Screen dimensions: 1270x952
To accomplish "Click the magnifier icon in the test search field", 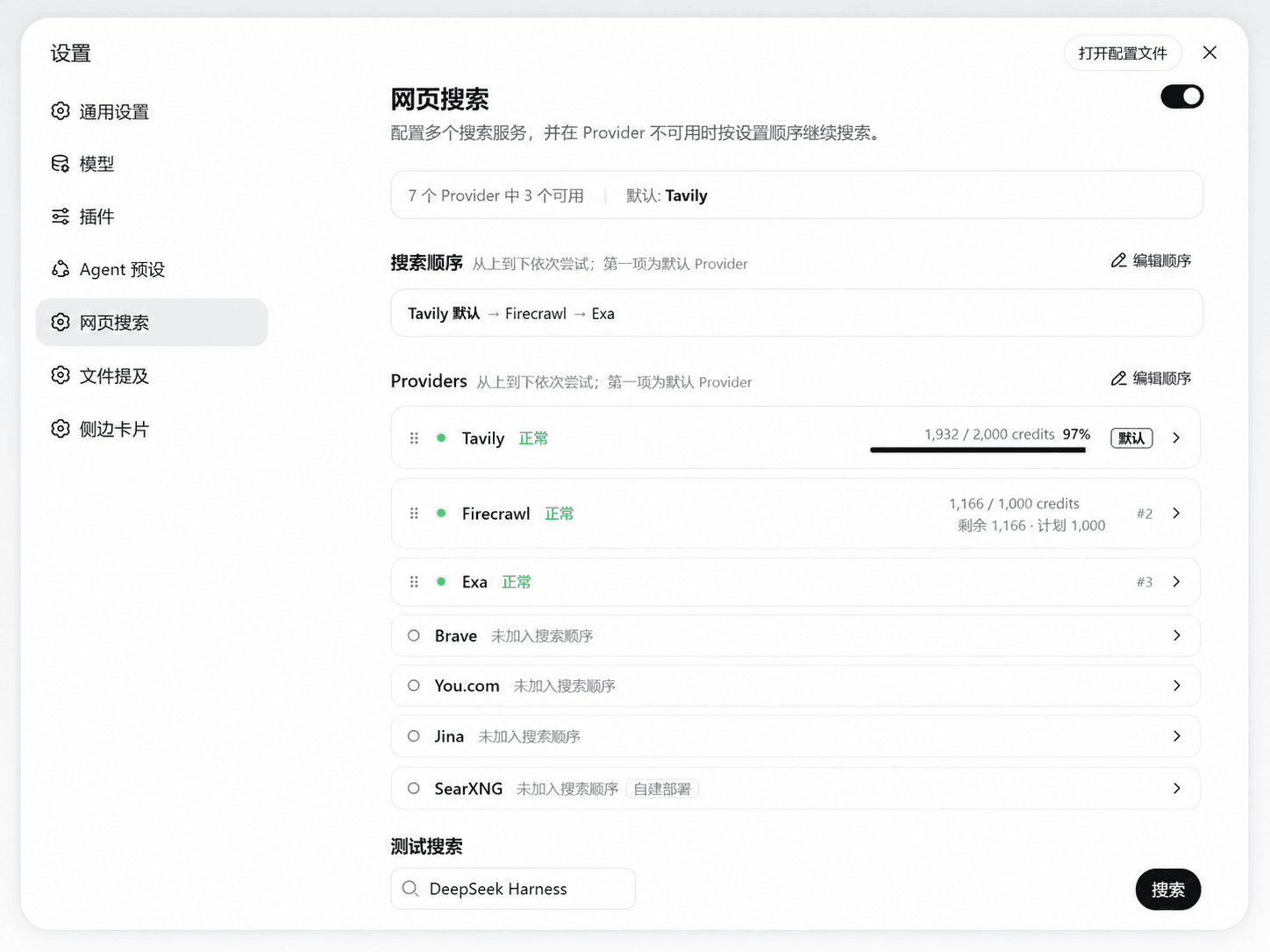I will [x=410, y=889].
